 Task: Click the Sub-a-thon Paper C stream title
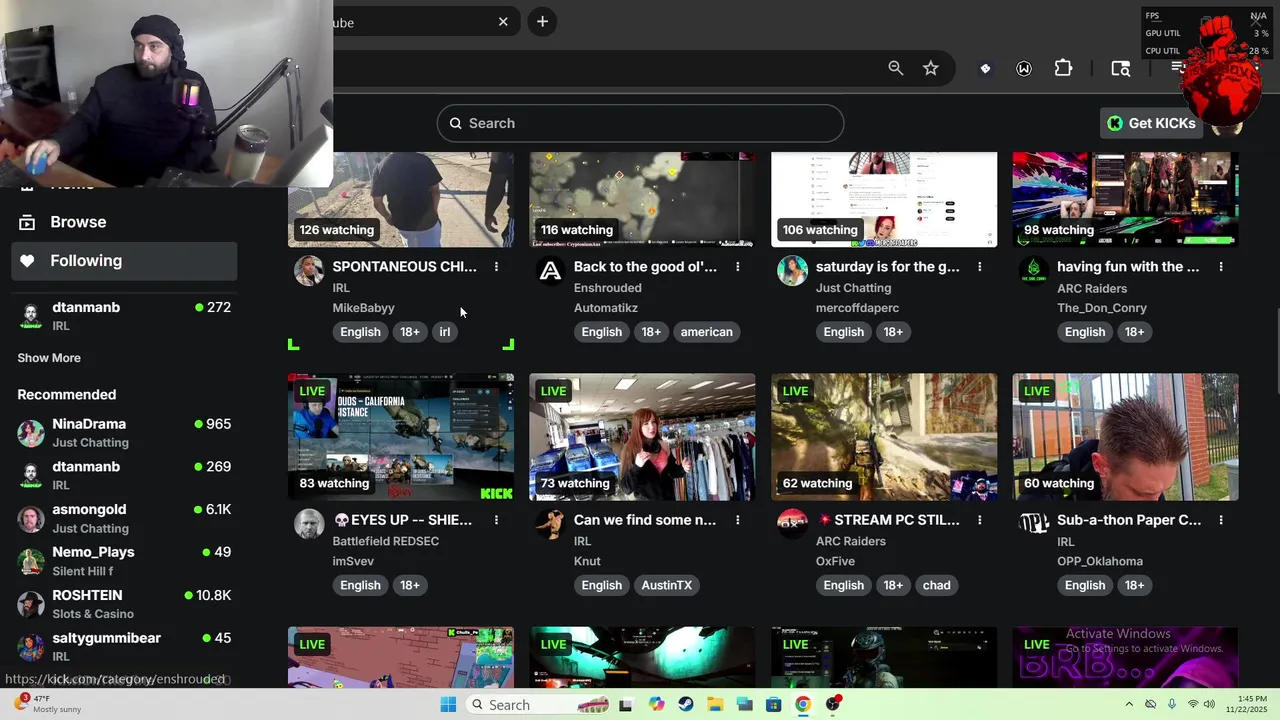click(x=1129, y=520)
